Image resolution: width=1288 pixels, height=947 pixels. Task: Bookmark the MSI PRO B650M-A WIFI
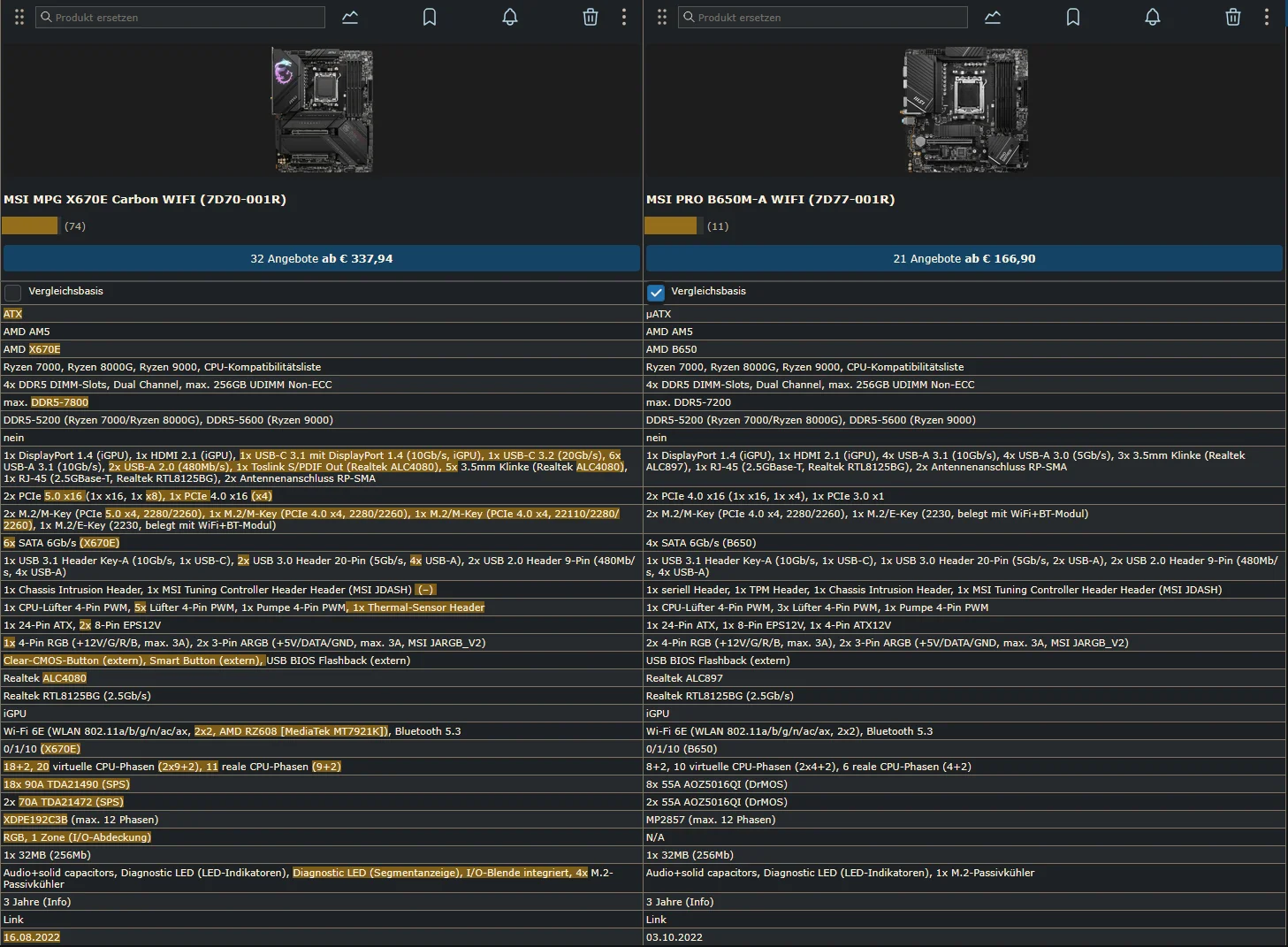pyautogui.click(x=1073, y=17)
